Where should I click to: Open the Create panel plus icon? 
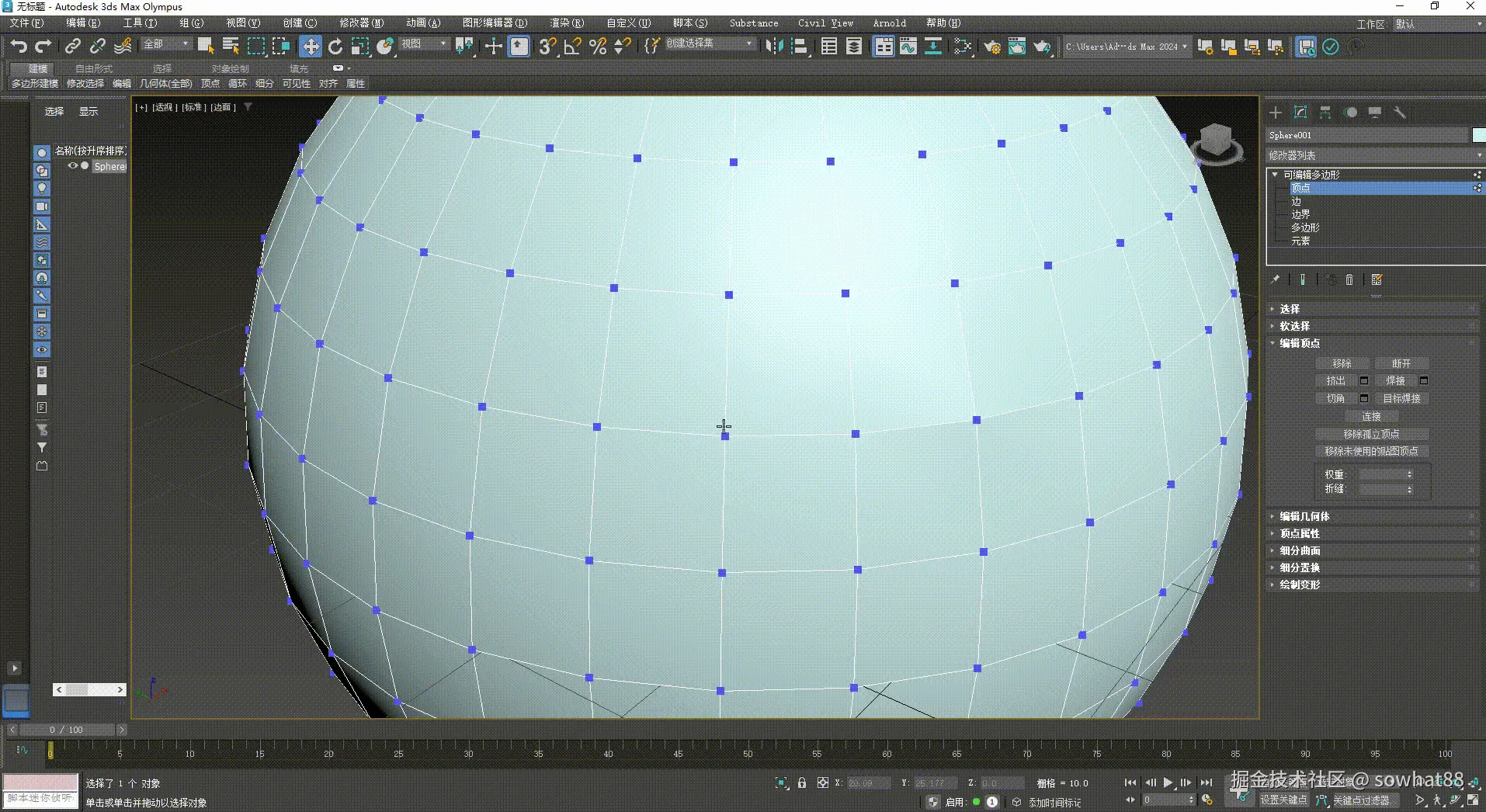[1276, 113]
